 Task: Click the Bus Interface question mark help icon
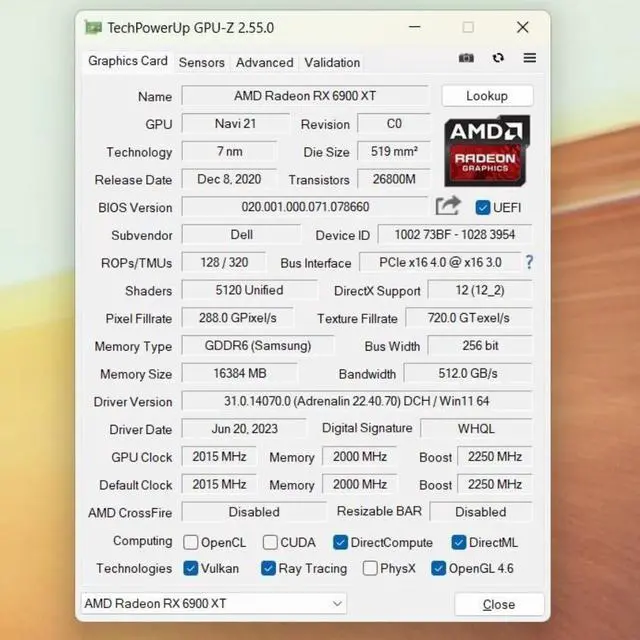click(529, 262)
